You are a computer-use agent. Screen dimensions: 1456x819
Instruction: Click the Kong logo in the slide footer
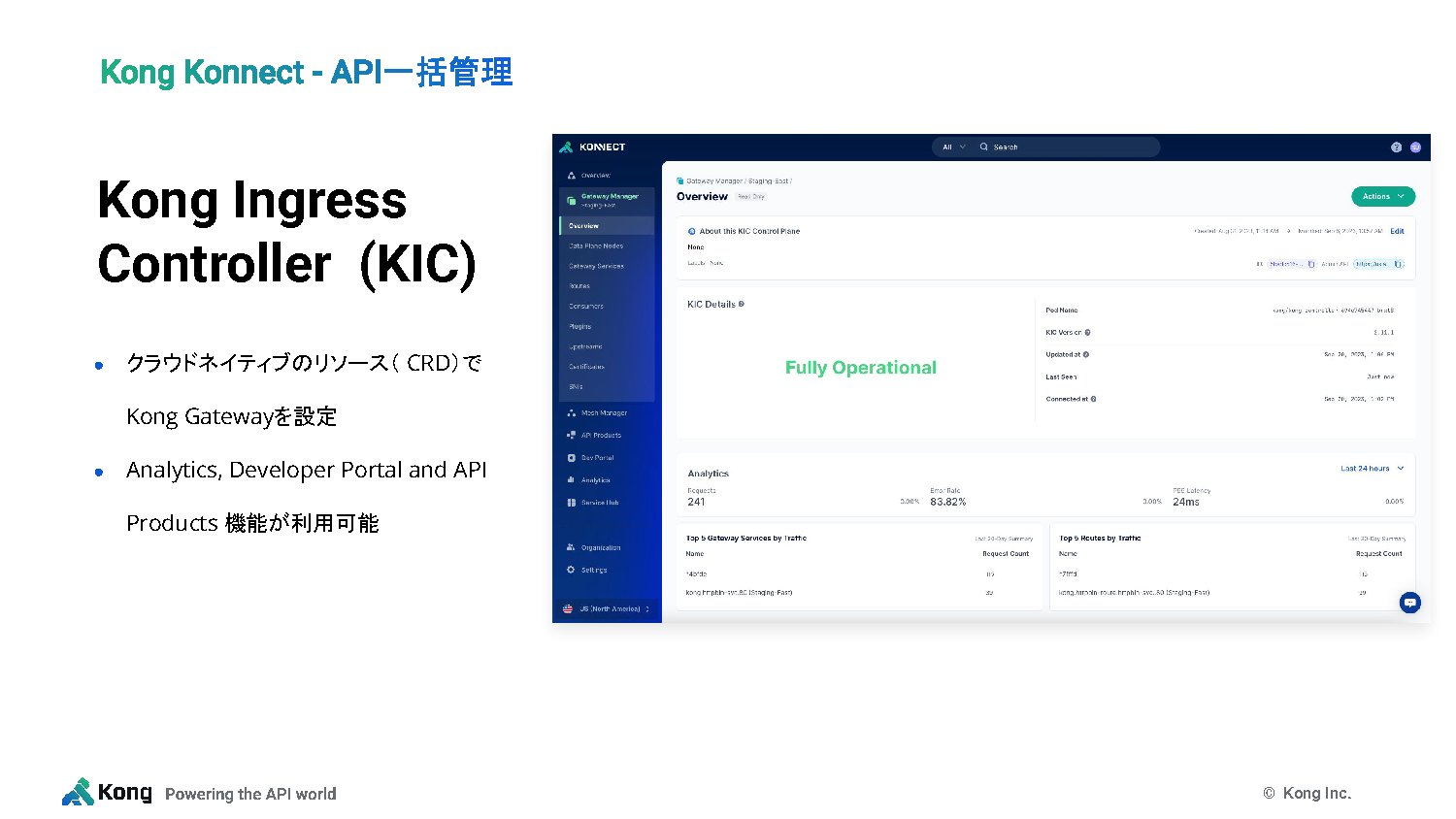[x=107, y=792]
